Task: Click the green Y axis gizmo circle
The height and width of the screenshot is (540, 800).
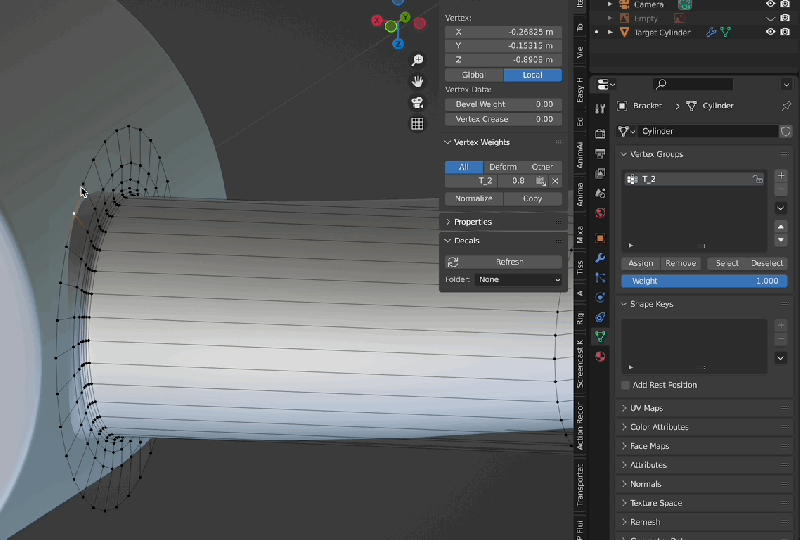Action: tap(405, 17)
